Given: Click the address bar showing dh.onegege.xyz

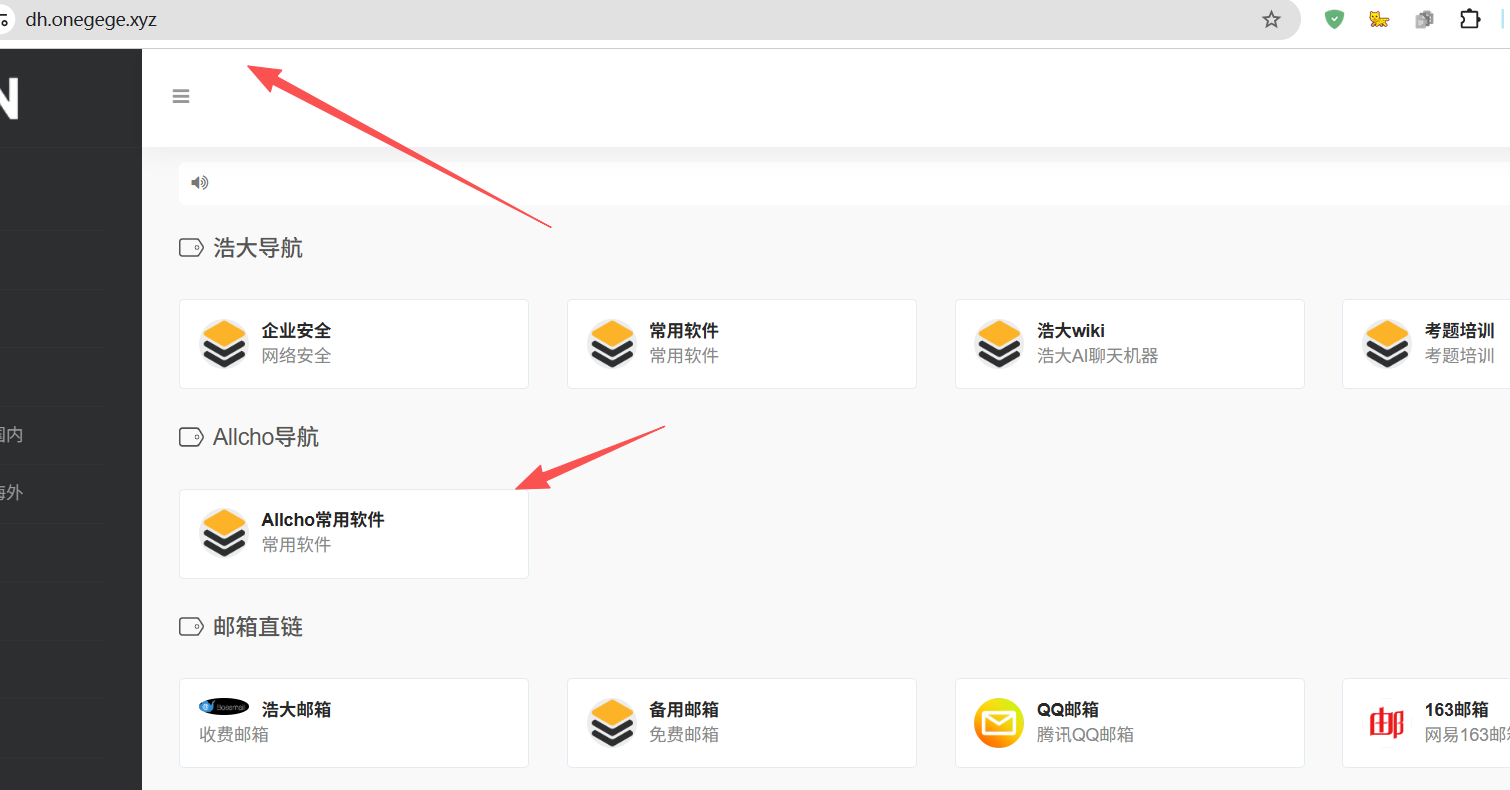Looking at the screenshot, I should (600, 20).
